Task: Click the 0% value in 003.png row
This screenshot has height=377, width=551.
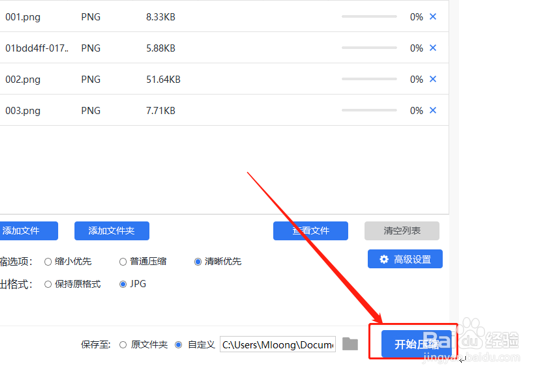Action: pyautogui.click(x=416, y=111)
